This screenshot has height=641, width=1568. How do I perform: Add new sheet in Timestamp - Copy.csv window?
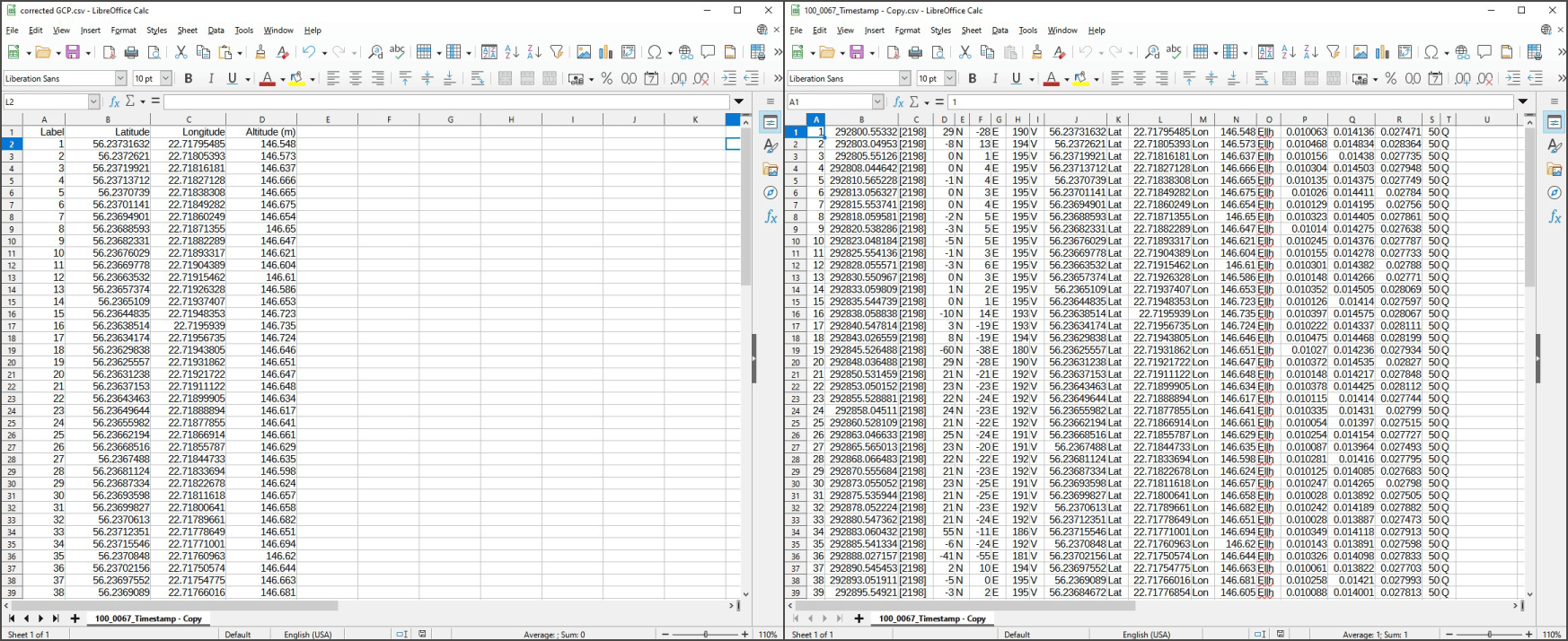coord(859,619)
